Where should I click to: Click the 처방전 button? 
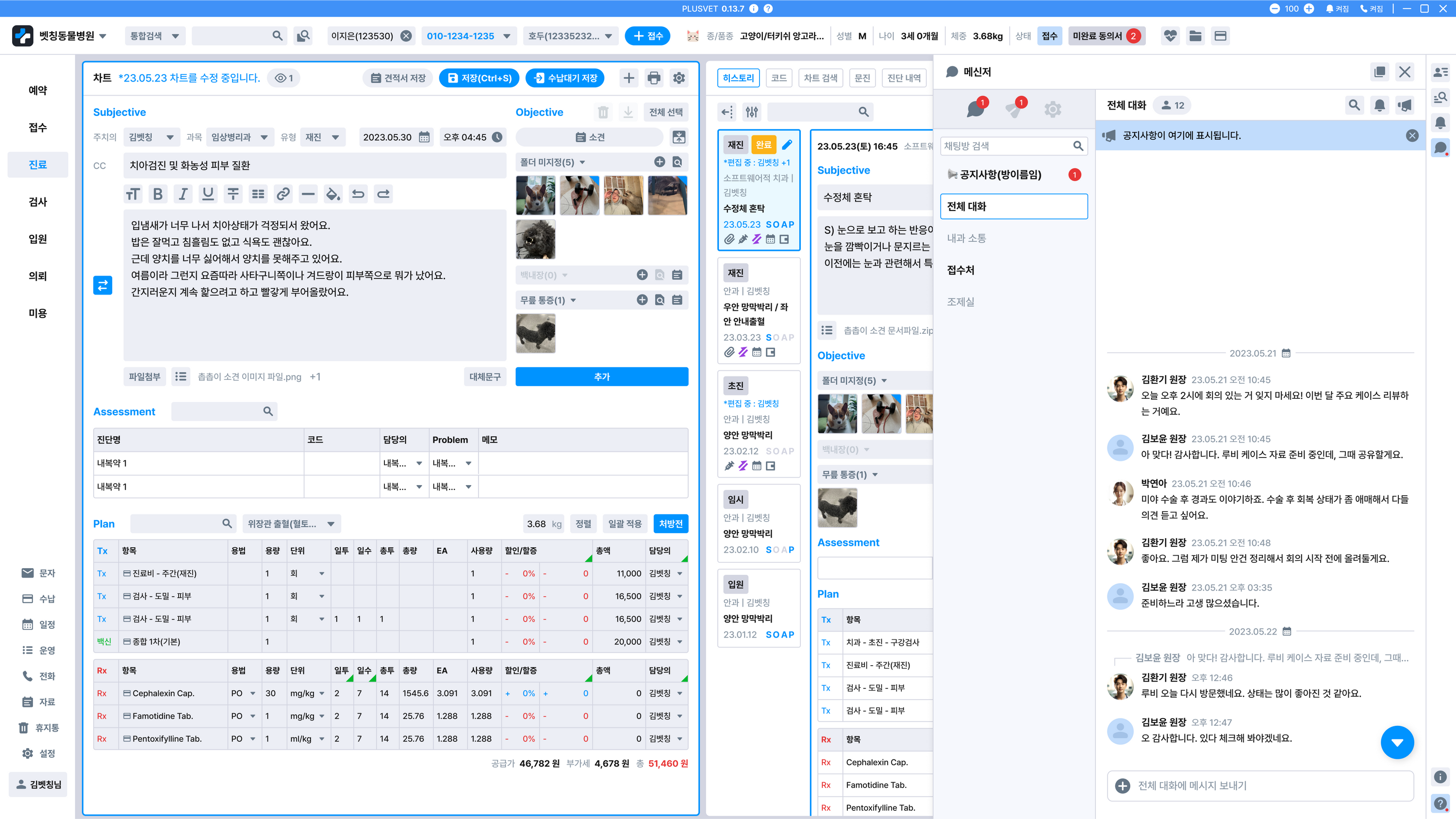pos(670,524)
